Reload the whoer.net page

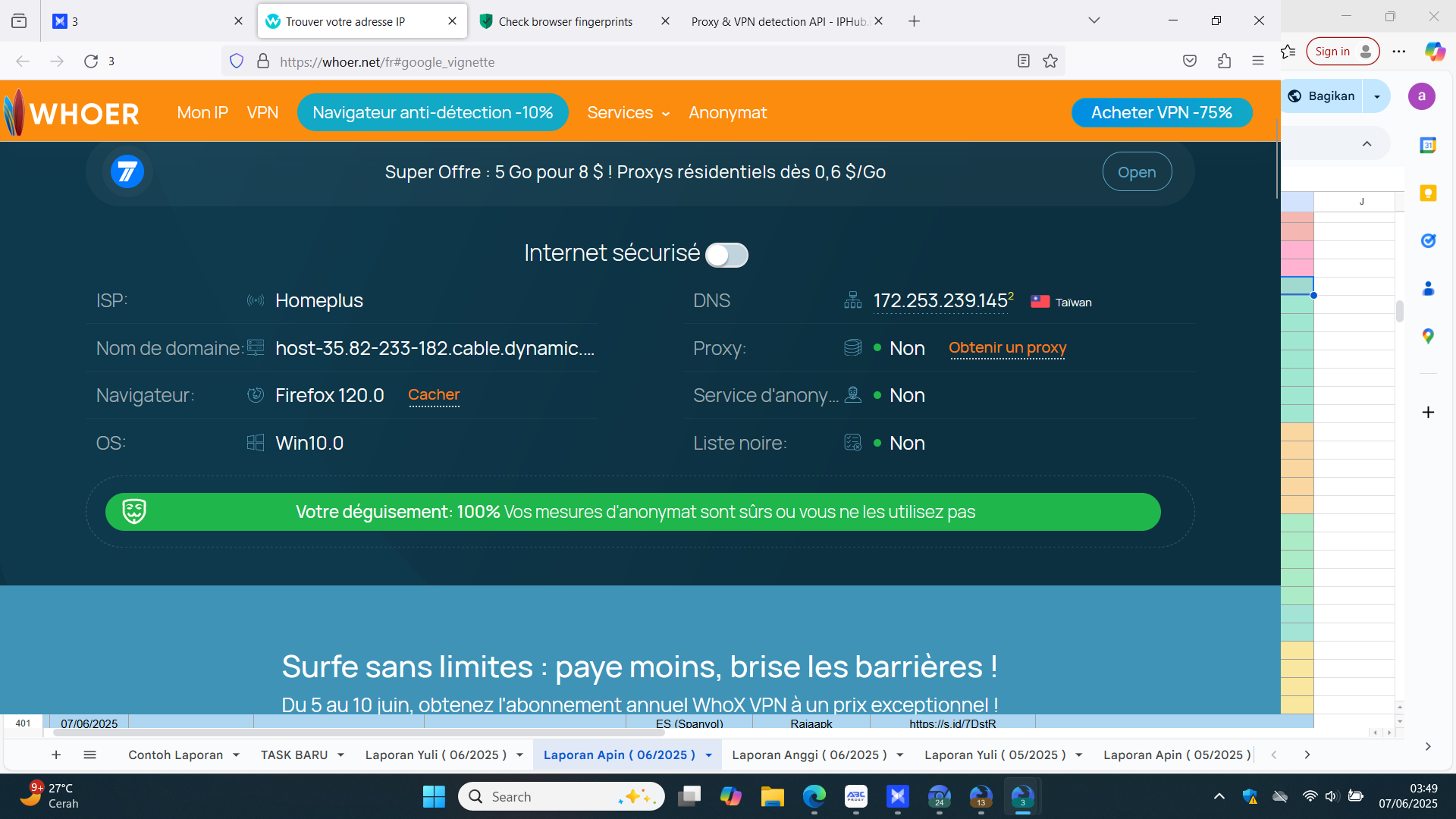point(91,61)
